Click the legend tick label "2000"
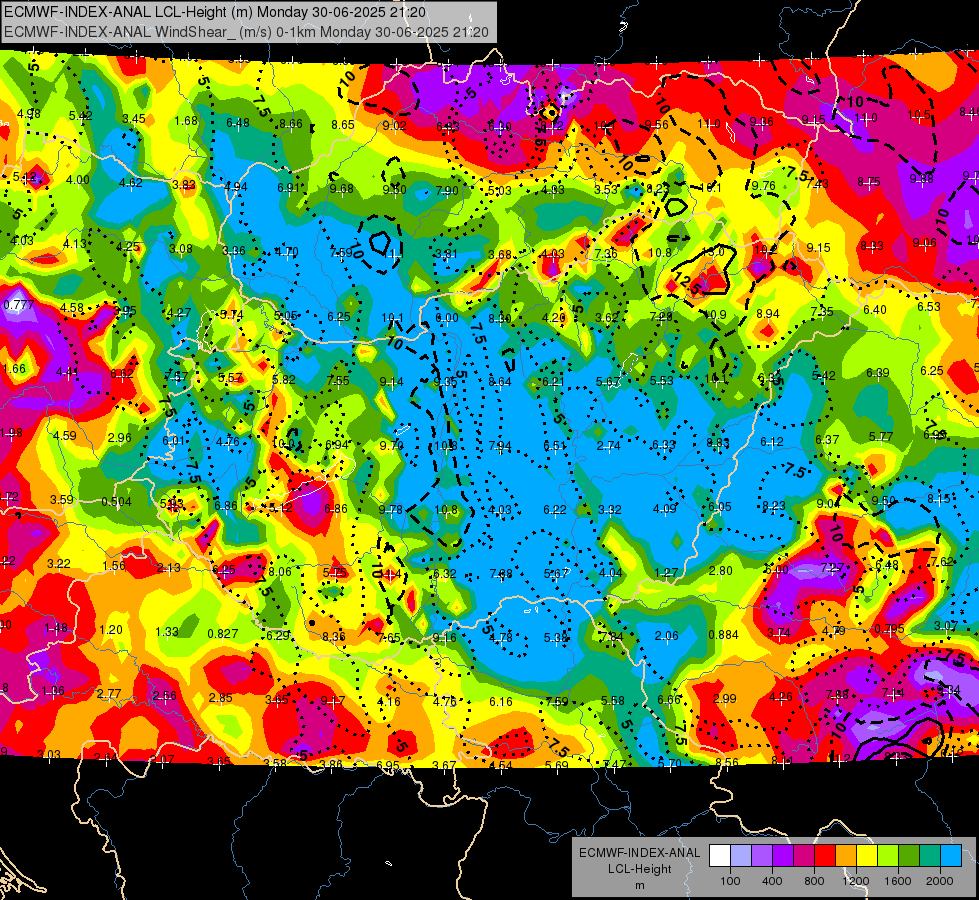Image resolution: width=979 pixels, height=900 pixels. [x=940, y=881]
